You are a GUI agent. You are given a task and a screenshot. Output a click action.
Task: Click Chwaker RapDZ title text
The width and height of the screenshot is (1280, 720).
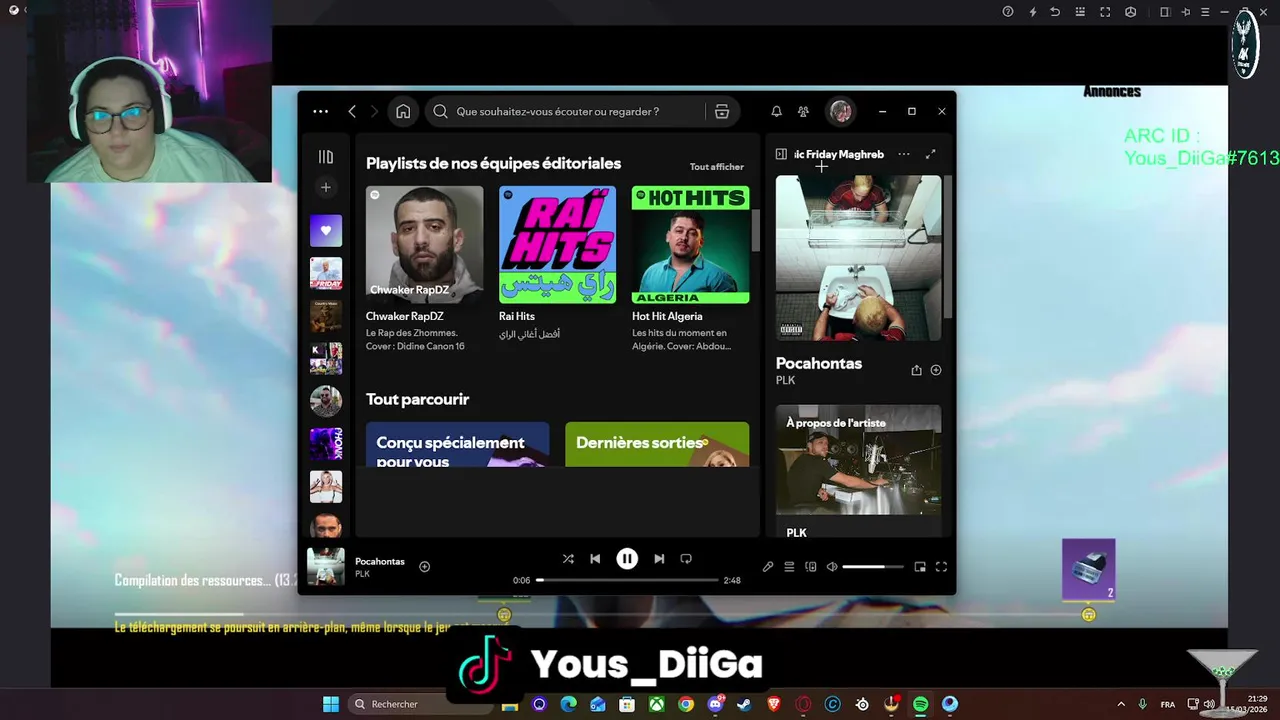click(x=405, y=316)
